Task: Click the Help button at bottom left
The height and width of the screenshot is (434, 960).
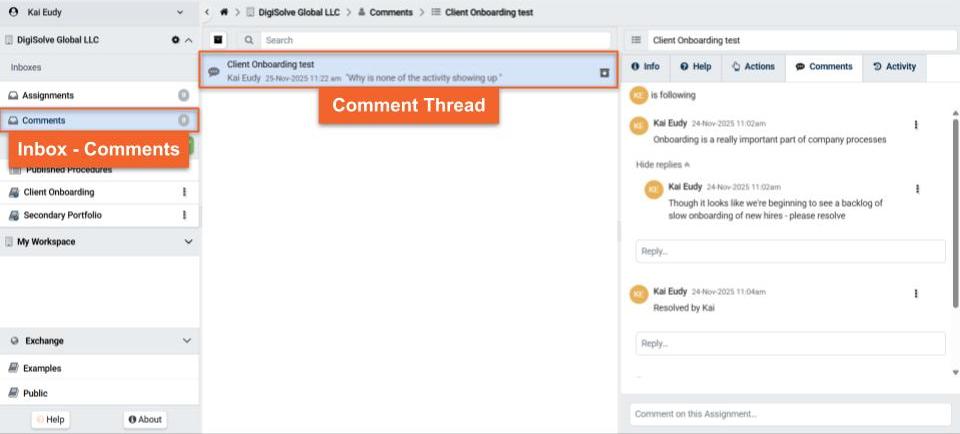Action: (x=50, y=419)
